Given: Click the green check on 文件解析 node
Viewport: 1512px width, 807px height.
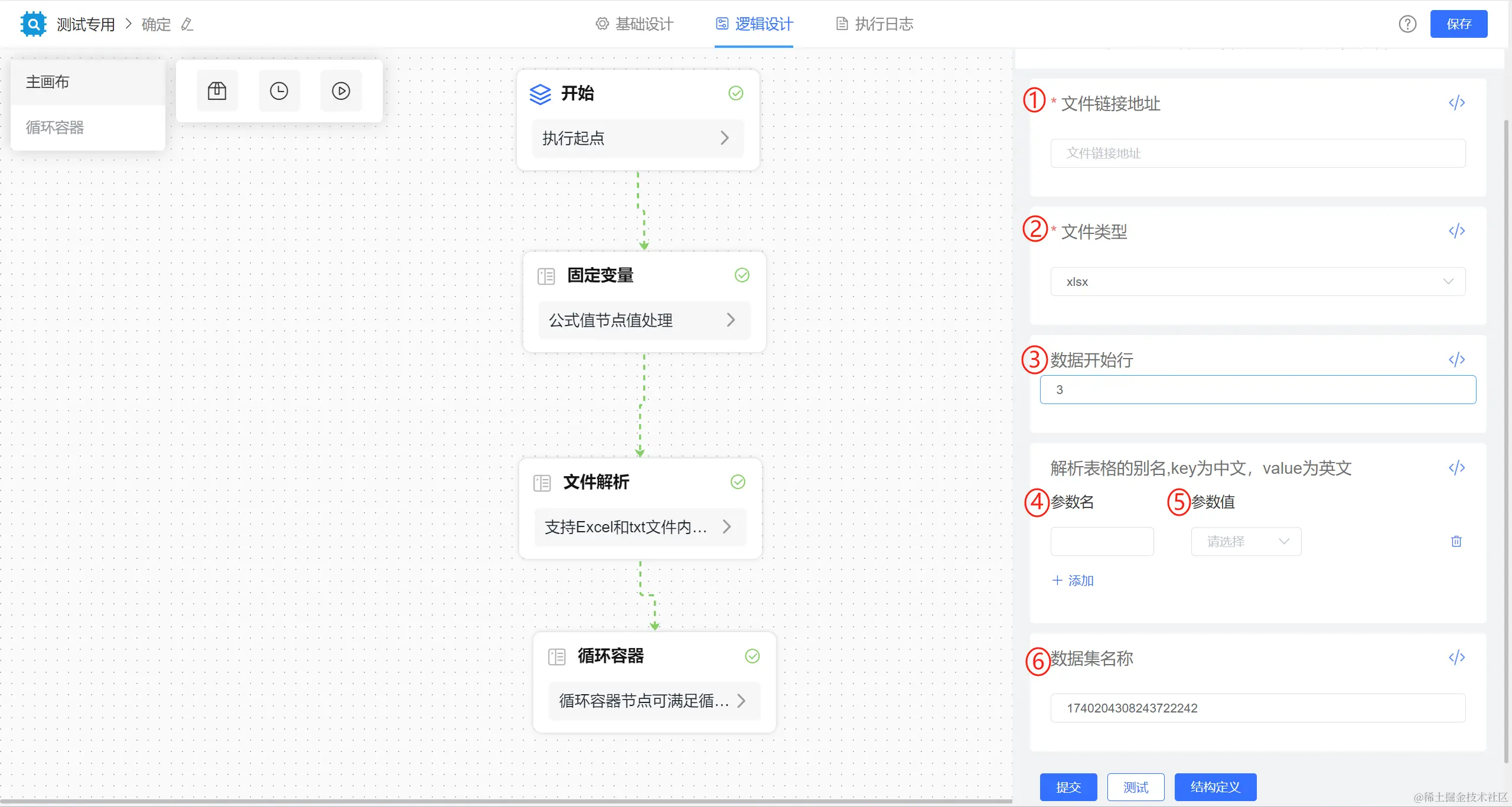Looking at the screenshot, I should [x=738, y=482].
